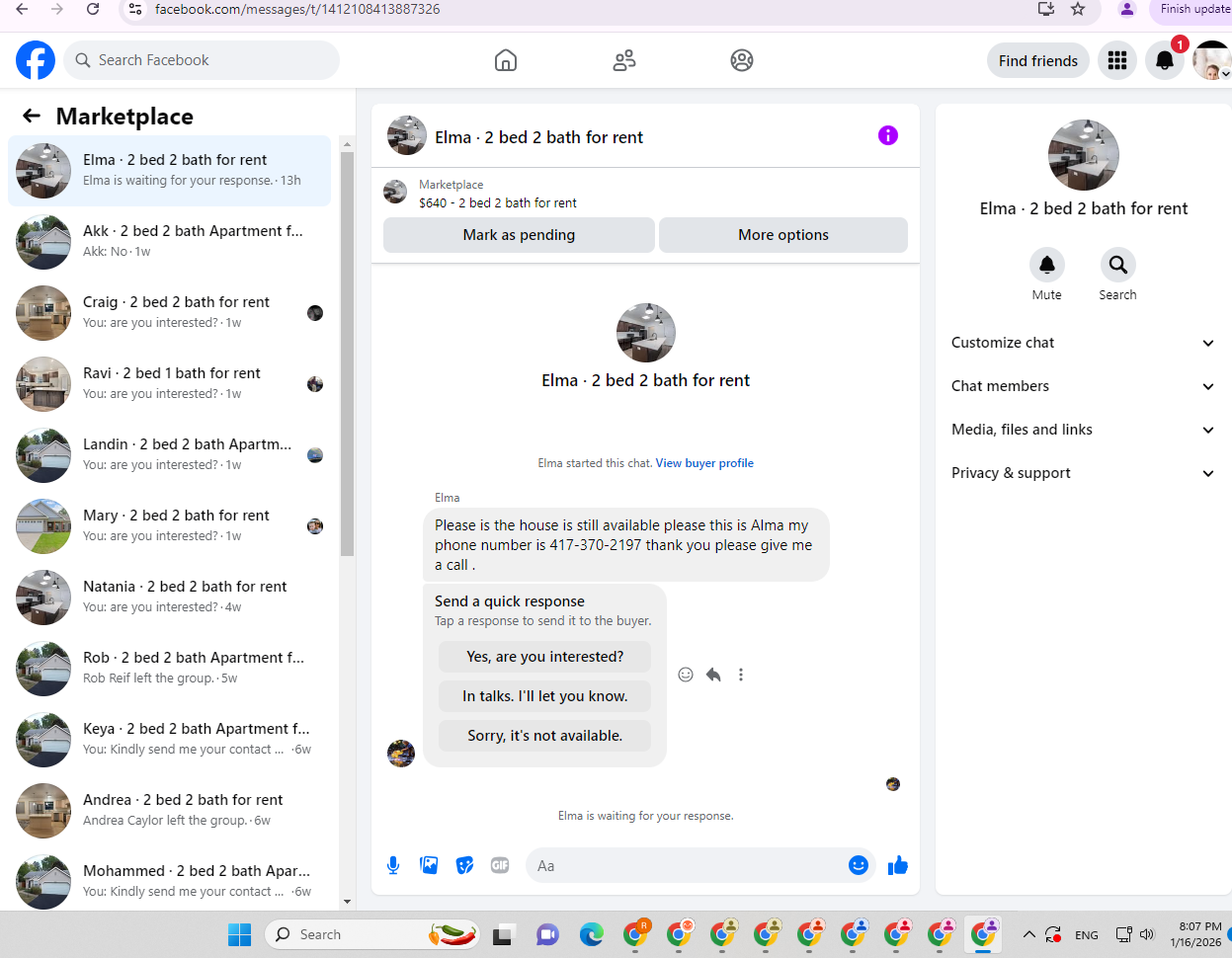Image resolution: width=1232 pixels, height=958 pixels.
Task: Open the Facebook menu grid icon
Action: [1117, 60]
